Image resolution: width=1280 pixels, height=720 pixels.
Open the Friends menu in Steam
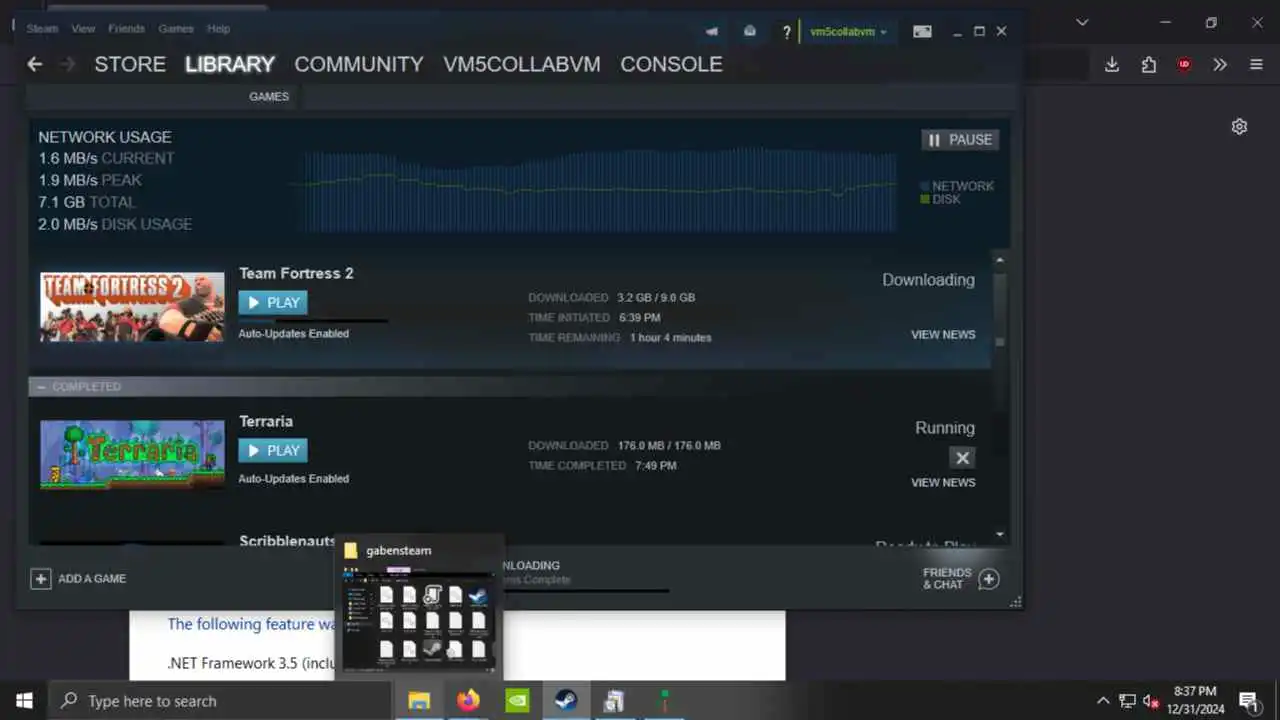pos(126,29)
